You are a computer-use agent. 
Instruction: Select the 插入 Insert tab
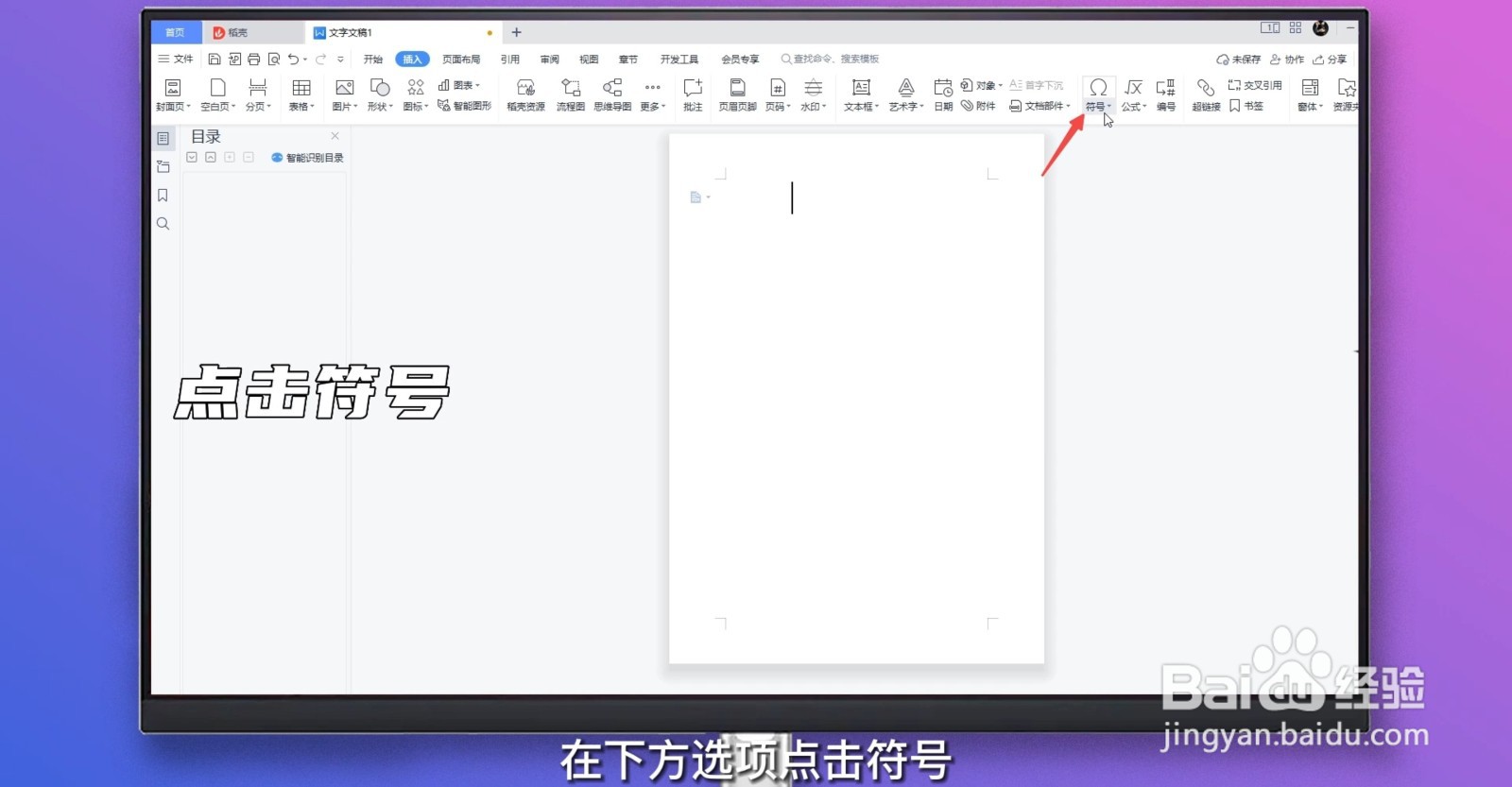tap(412, 59)
